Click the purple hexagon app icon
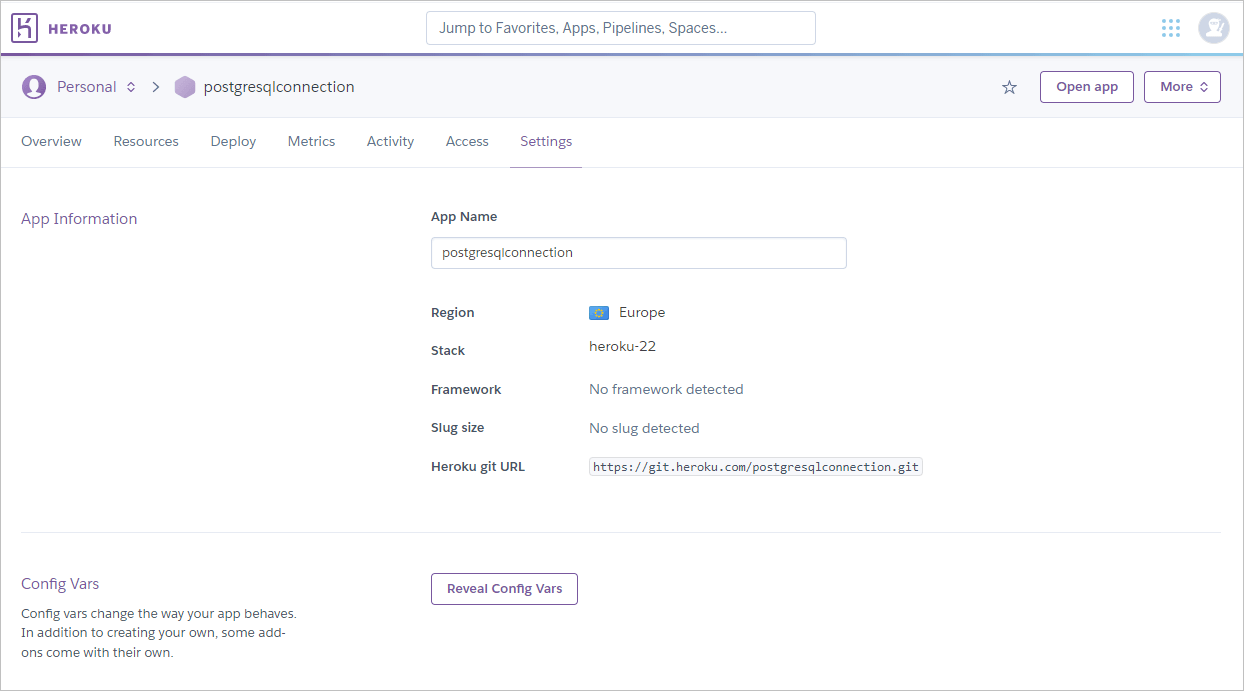 point(185,87)
